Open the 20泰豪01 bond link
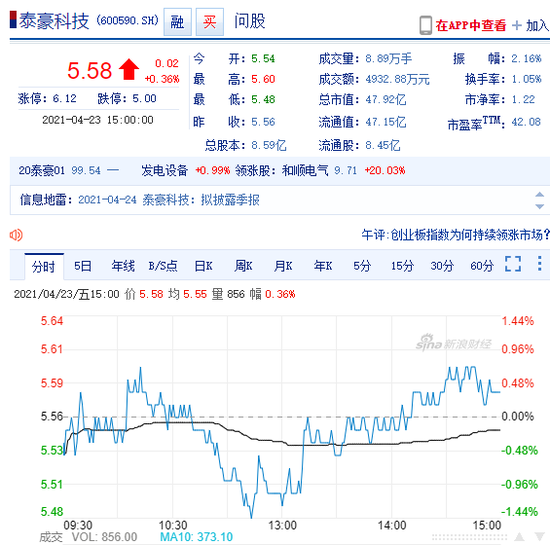 [x=42, y=170]
